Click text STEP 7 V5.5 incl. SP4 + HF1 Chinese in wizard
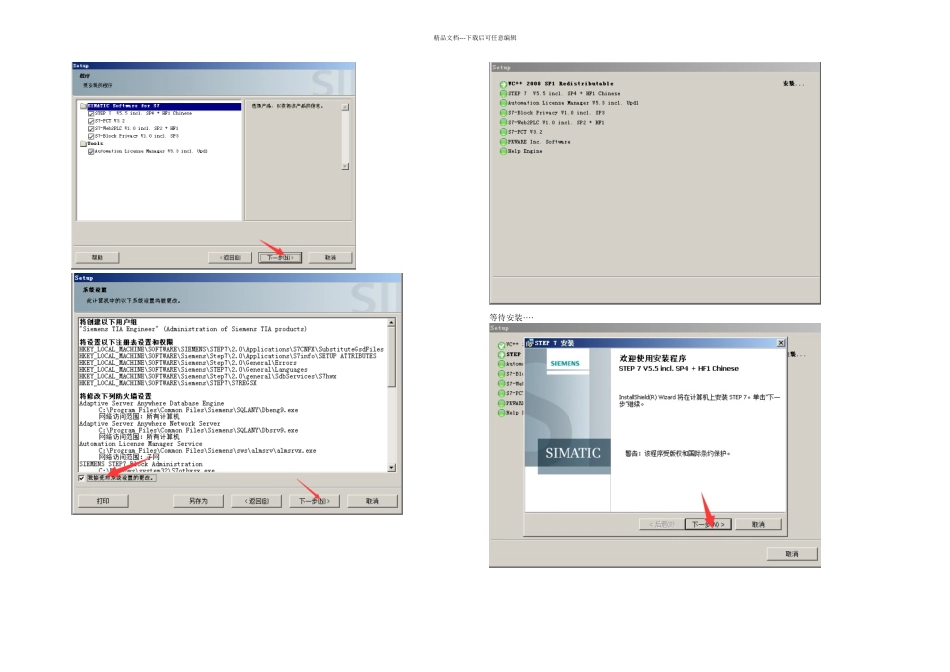This screenshot has width=950, height=672. (679, 368)
